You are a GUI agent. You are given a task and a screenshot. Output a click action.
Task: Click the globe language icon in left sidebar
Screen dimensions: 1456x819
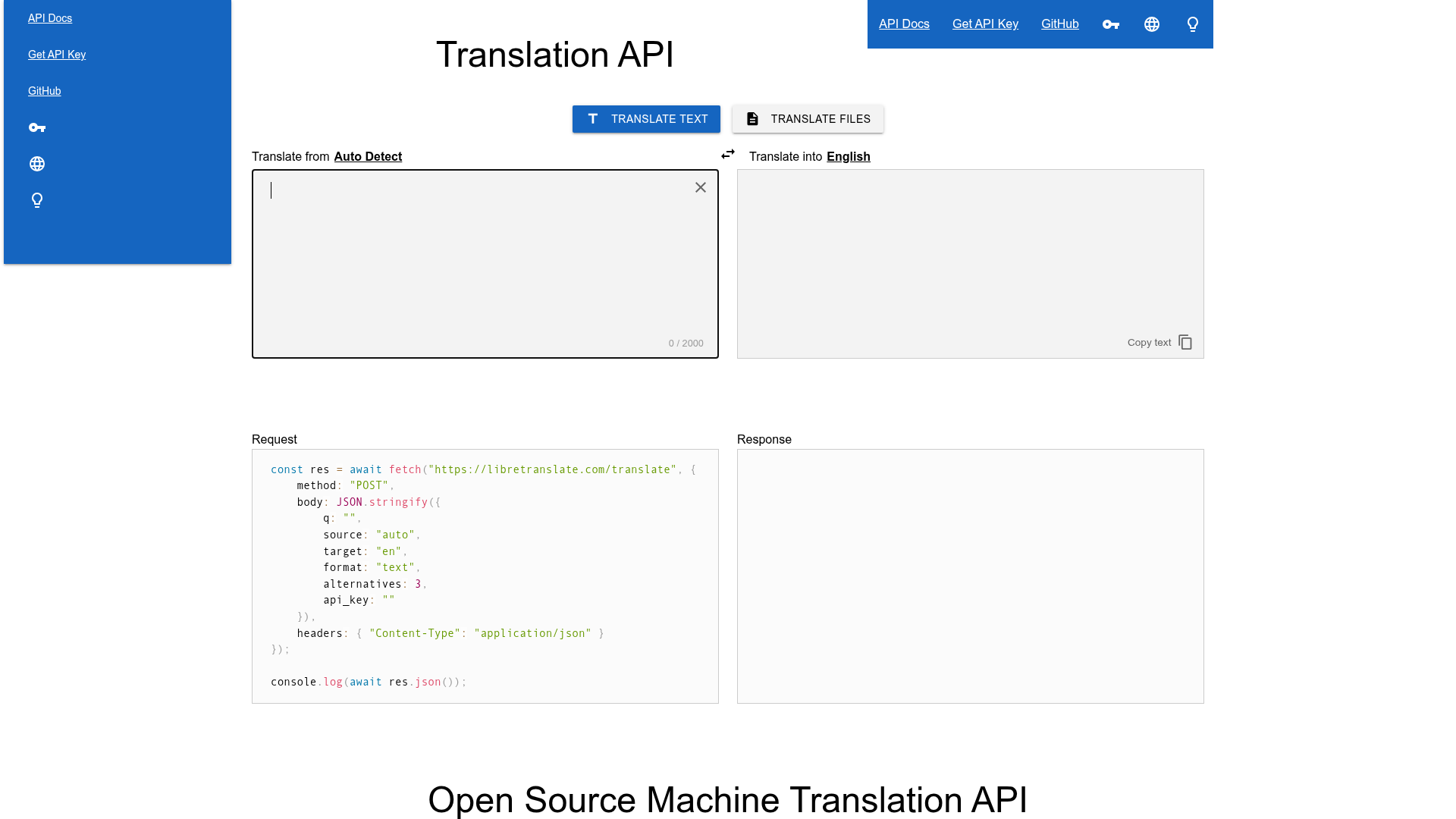37,164
